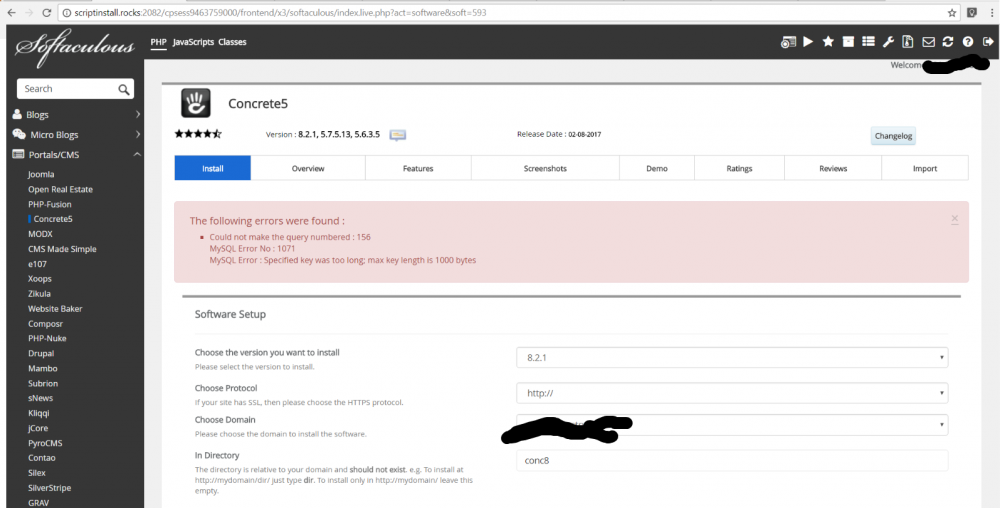The width and height of the screenshot is (1000, 508).
Task: Click browser back arrow
Action: tap(11, 12)
